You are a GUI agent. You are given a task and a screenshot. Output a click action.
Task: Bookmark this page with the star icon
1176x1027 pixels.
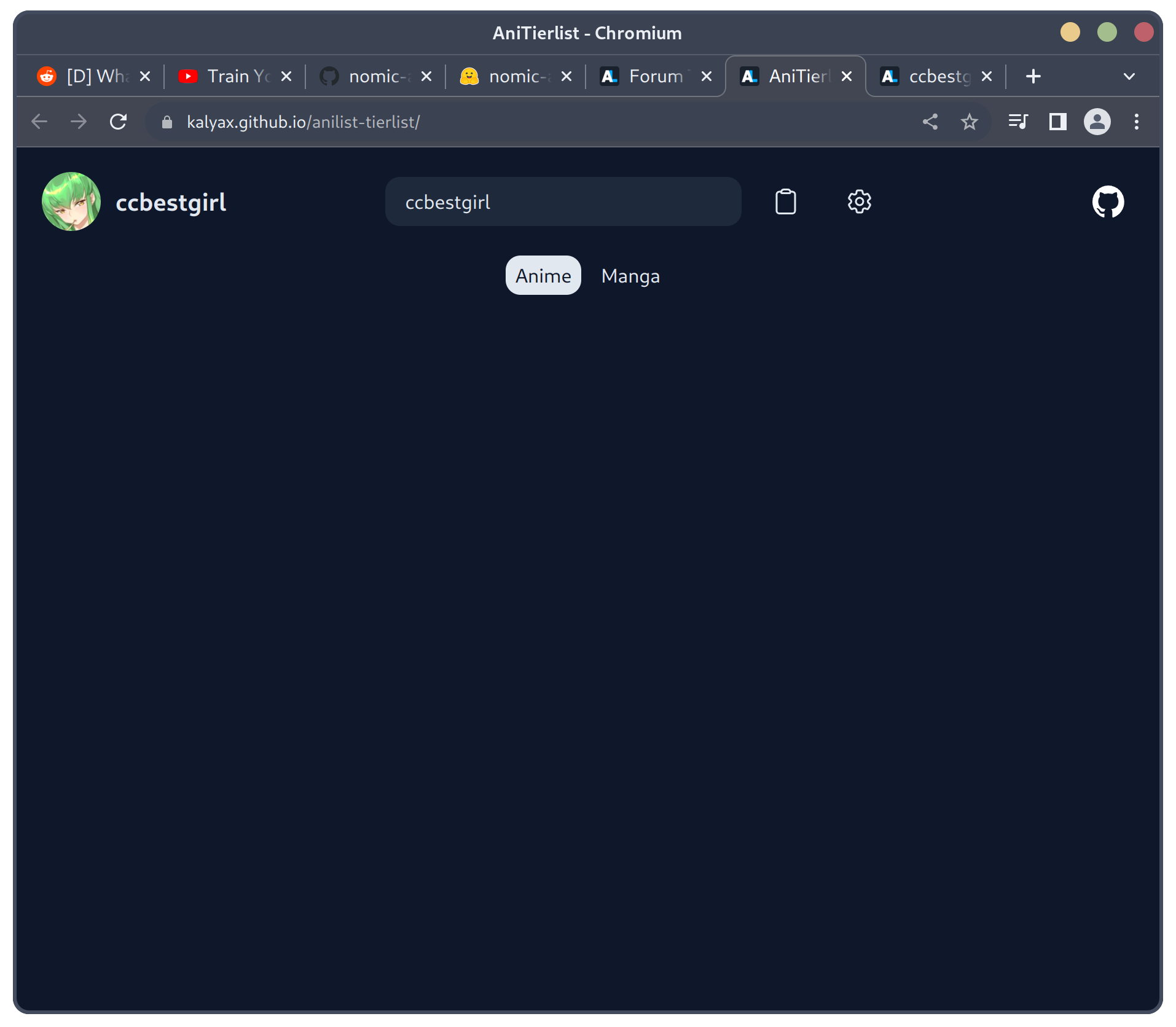[969, 122]
